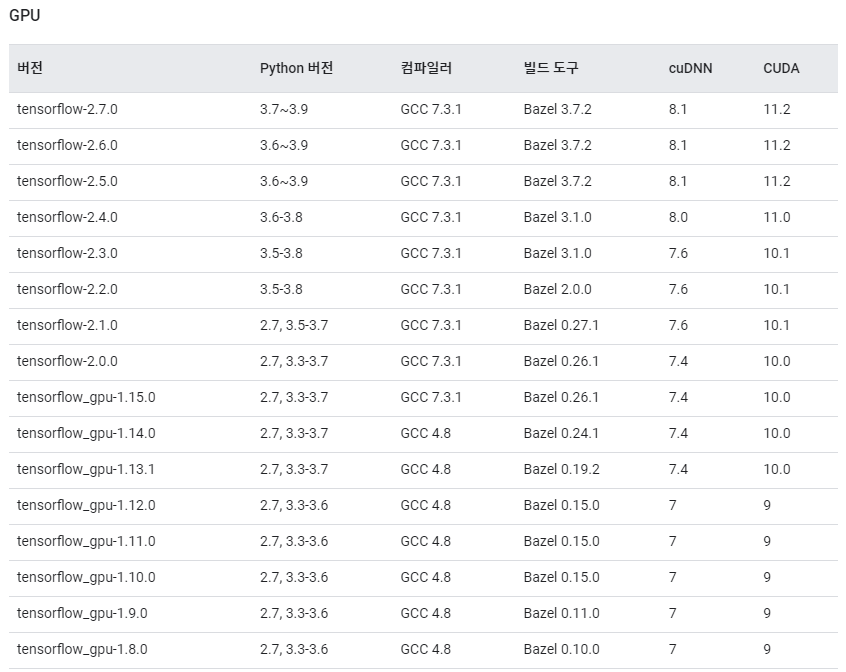
Task: Click Python 2.7, 3.5-3.7 in tensorflow-2.1.0 row
Action: pos(294,325)
